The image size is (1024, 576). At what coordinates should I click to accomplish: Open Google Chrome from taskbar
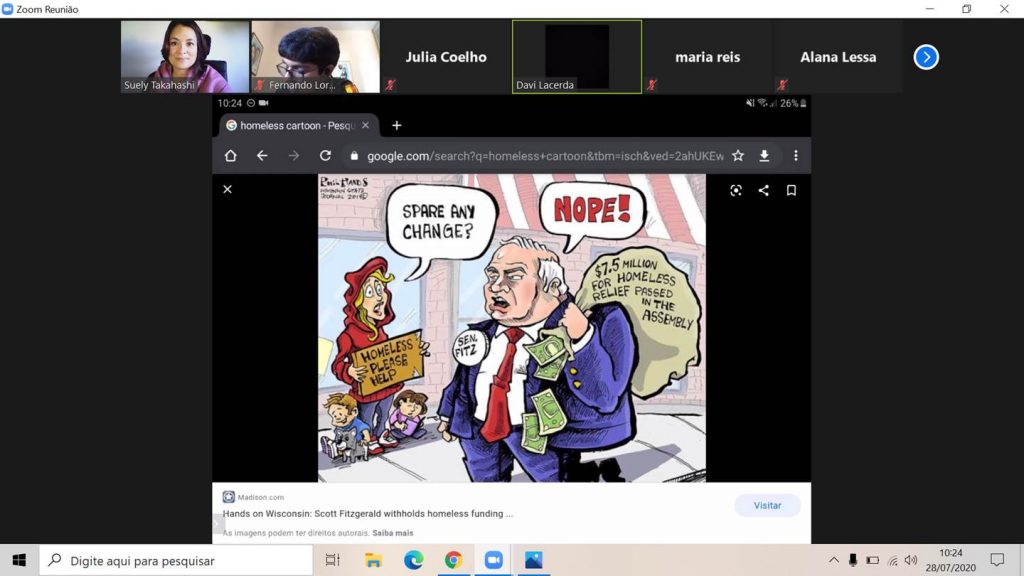(x=453, y=560)
